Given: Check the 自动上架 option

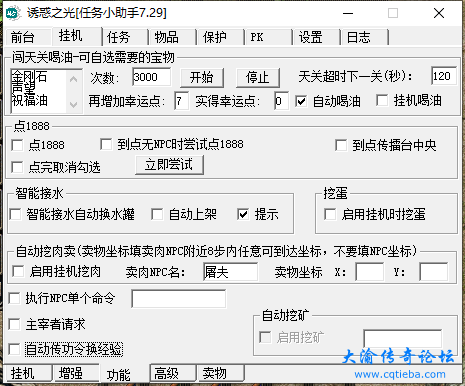Looking at the screenshot, I should click(157, 214).
